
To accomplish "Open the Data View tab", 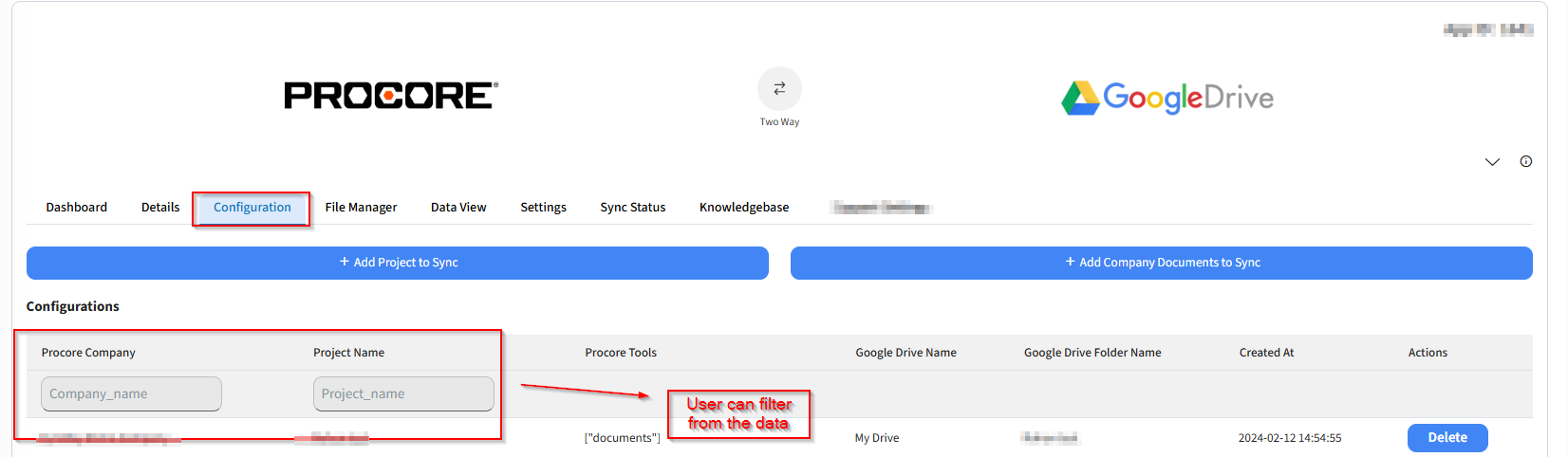I will 458,208.
